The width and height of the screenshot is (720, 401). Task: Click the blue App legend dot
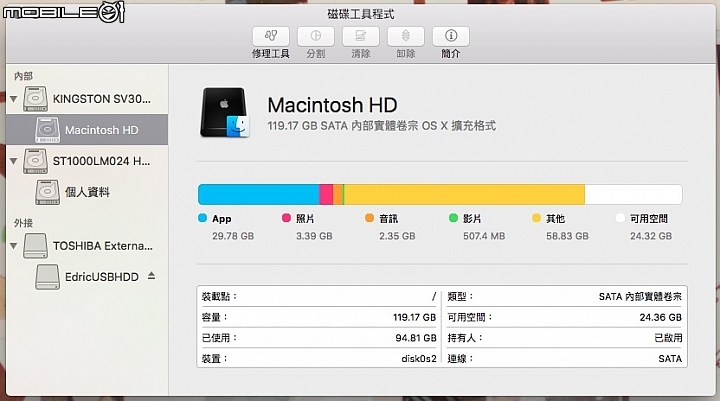(x=202, y=218)
